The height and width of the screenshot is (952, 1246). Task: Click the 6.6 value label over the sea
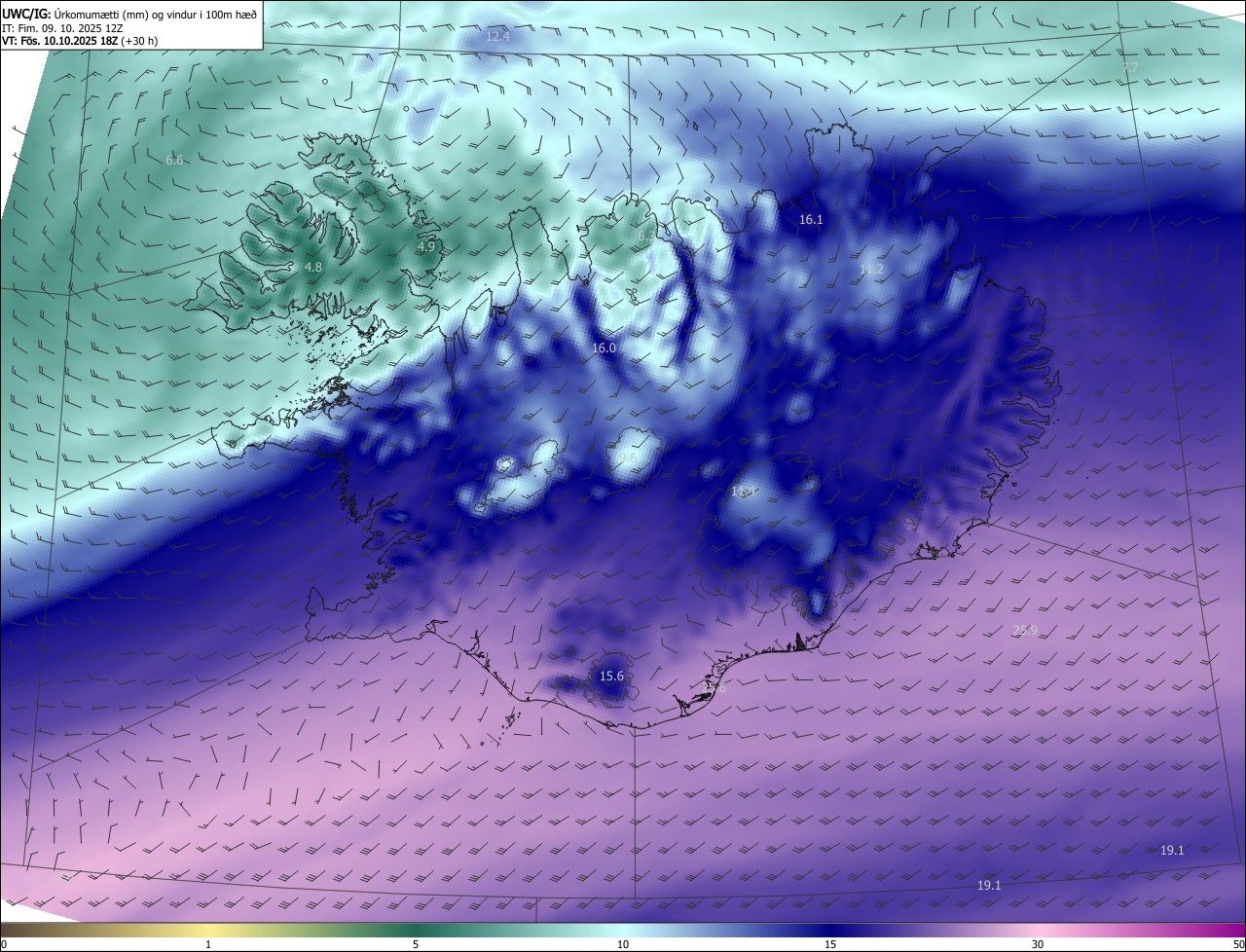pos(174,160)
